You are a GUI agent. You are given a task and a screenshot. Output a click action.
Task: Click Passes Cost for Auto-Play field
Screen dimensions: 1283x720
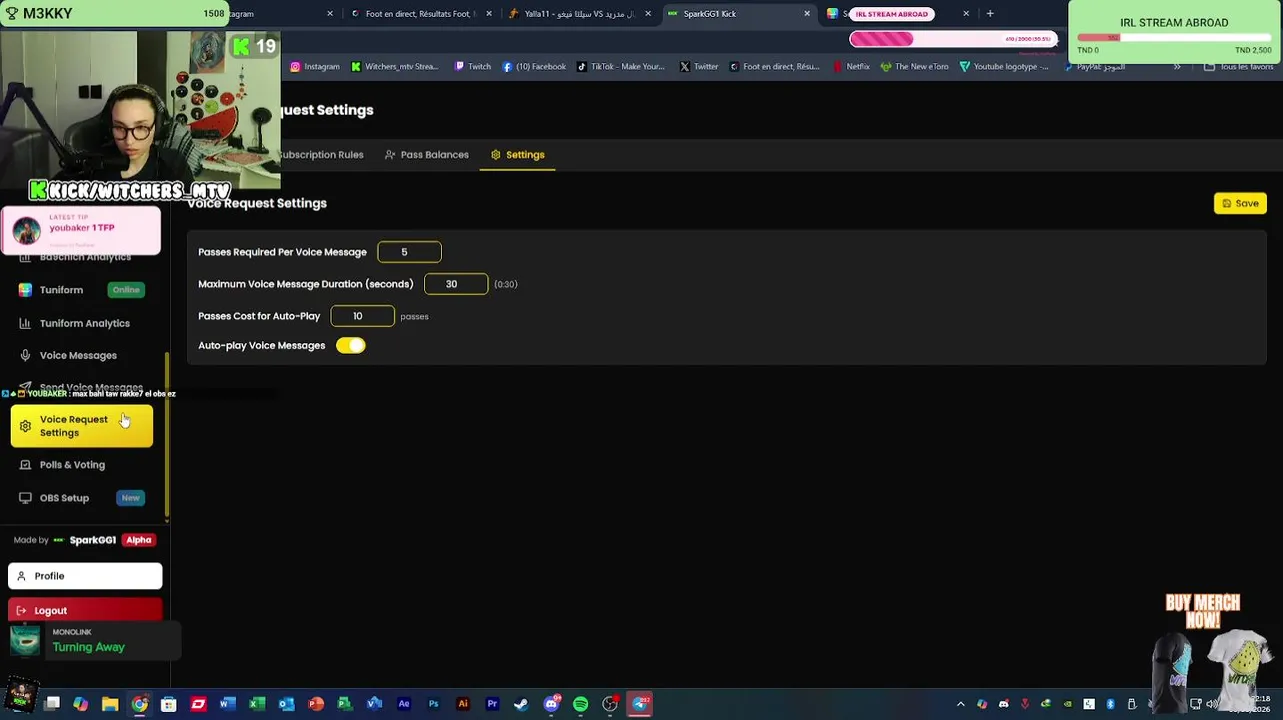tap(363, 316)
